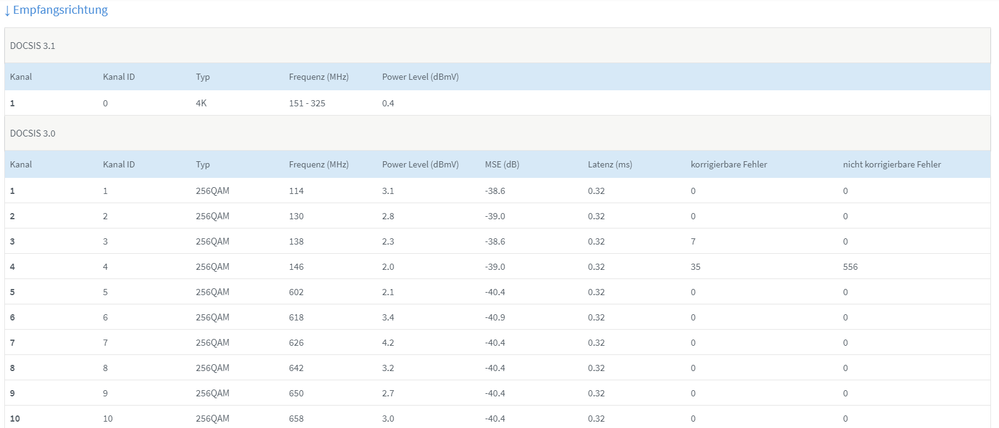Viewport: 999px width, 428px height.
Task: Click Typ header in DOCSIS 3.0 table
Action: (203, 164)
